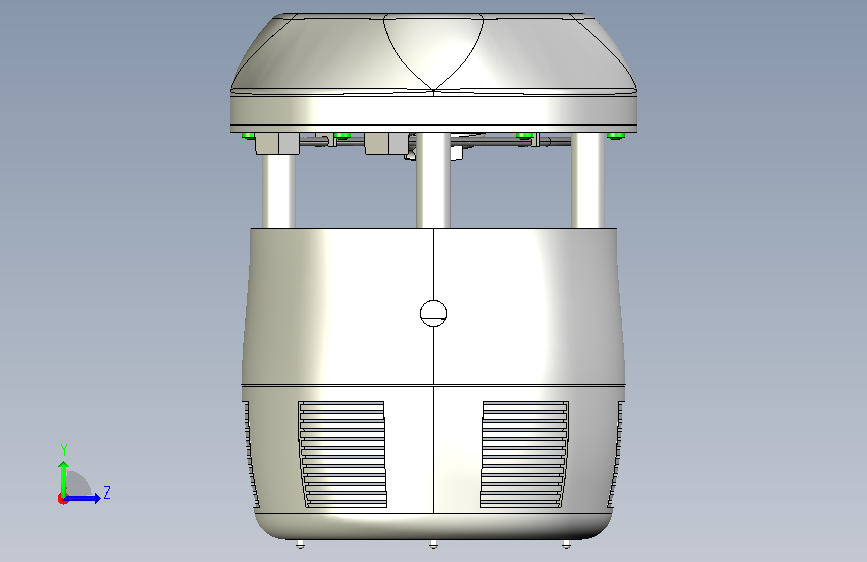Select the left foot at the base bottom
This screenshot has height=562, width=867.
(x=300, y=544)
